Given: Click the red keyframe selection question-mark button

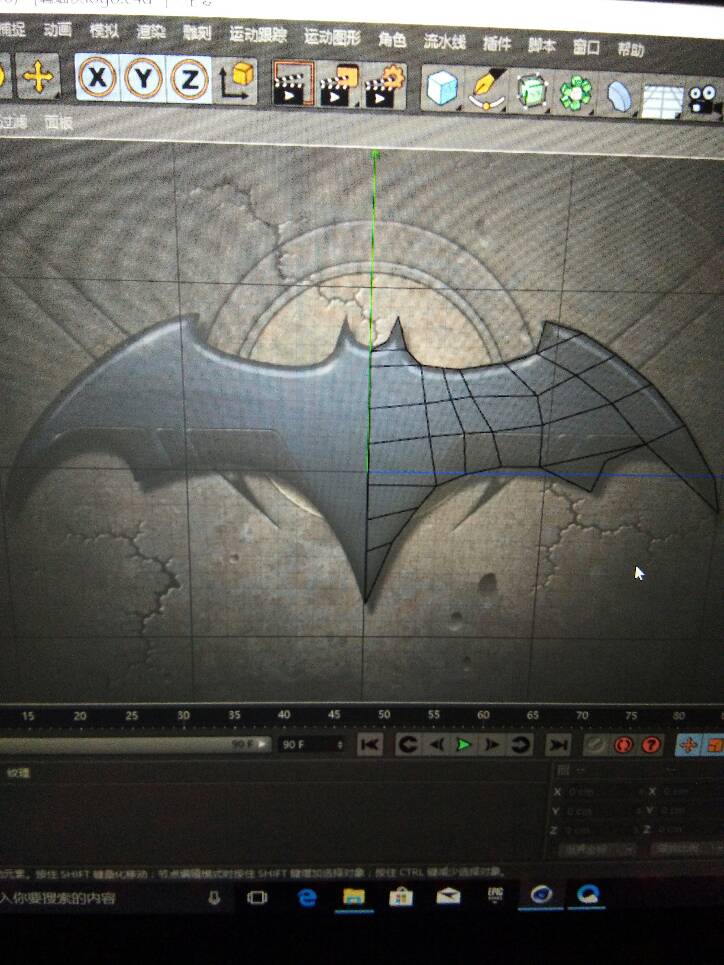Looking at the screenshot, I should tap(651, 745).
